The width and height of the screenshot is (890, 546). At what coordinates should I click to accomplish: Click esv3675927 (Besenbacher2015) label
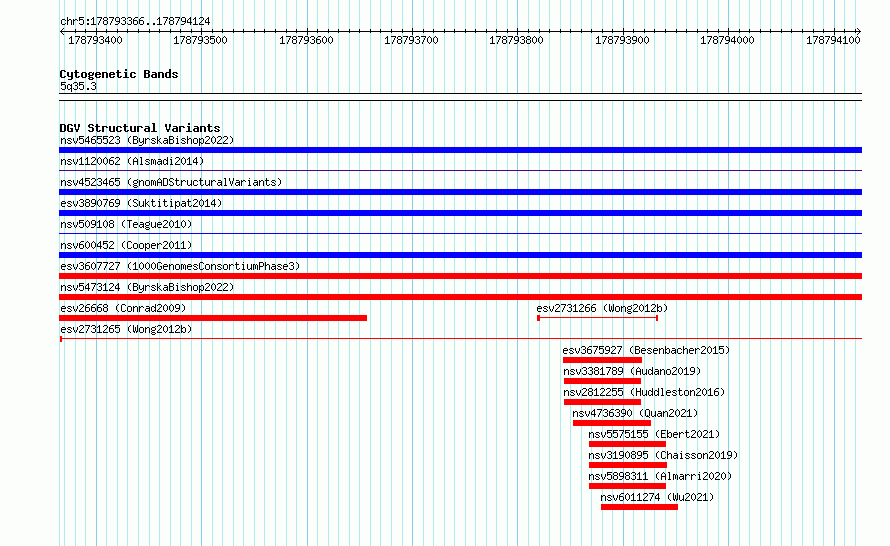[646, 350]
